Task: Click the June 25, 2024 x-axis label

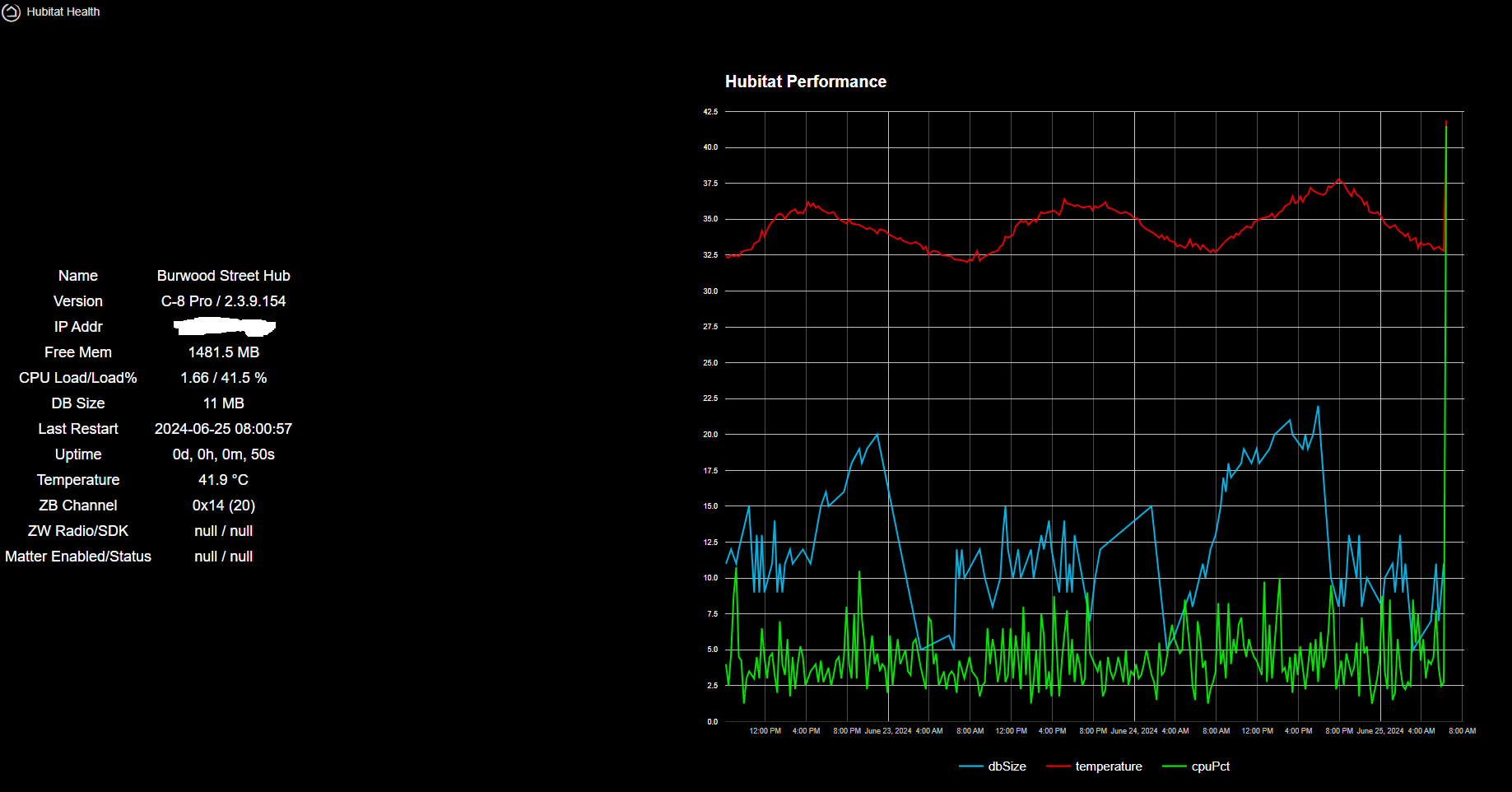Action: (x=1380, y=731)
